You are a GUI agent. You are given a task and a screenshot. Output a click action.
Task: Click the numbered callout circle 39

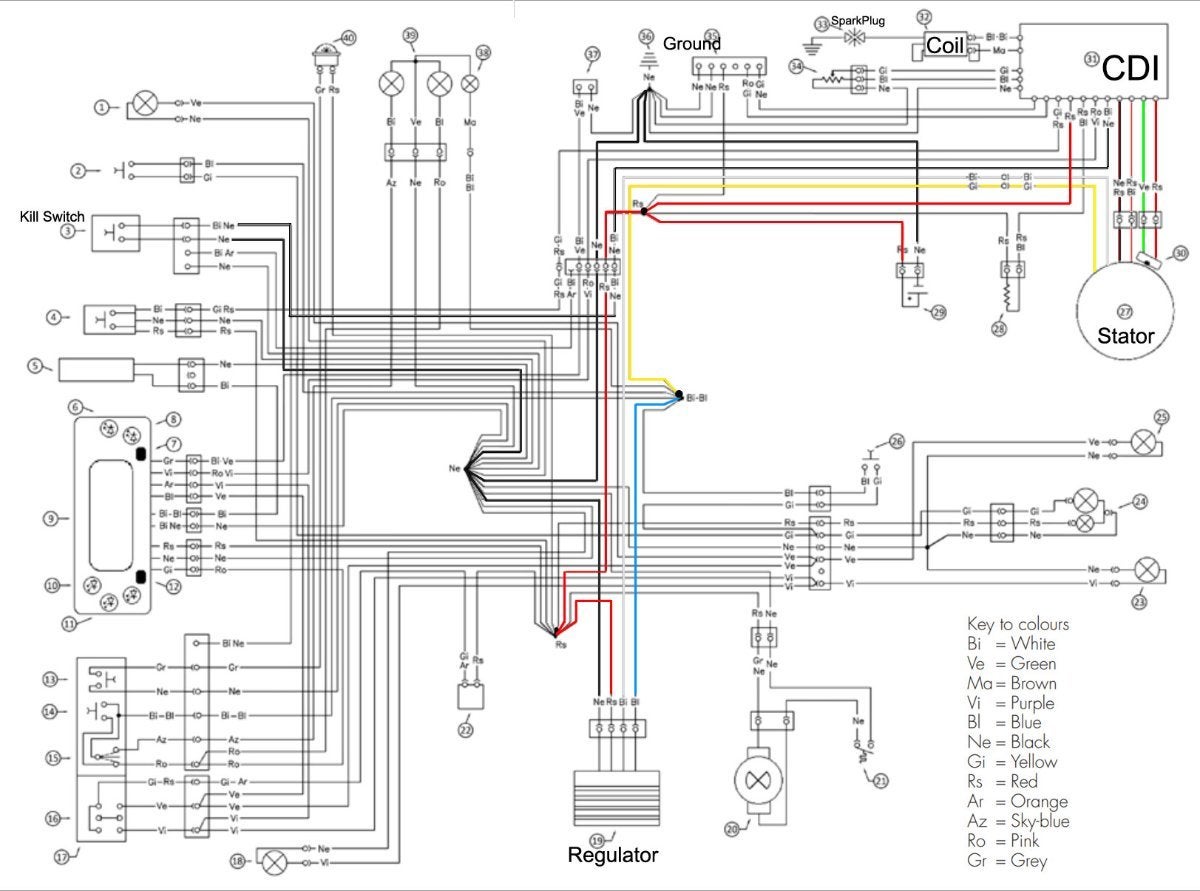click(411, 36)
